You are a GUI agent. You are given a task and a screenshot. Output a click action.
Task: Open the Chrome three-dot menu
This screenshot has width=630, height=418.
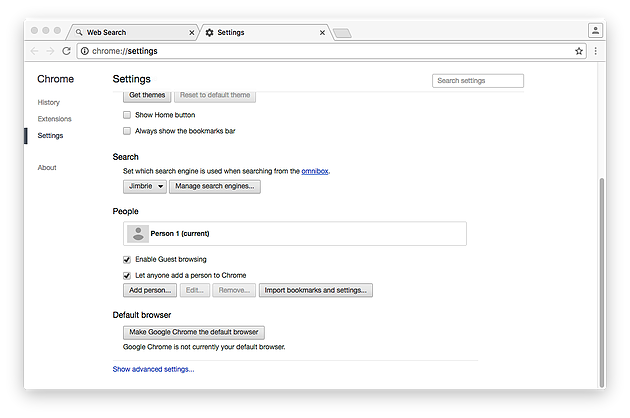(x=595, y=51)
